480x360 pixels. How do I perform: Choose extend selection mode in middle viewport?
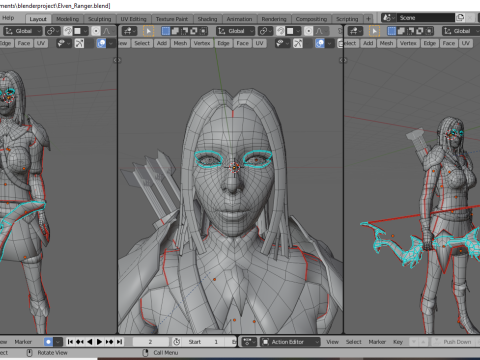tap(175, 31)
